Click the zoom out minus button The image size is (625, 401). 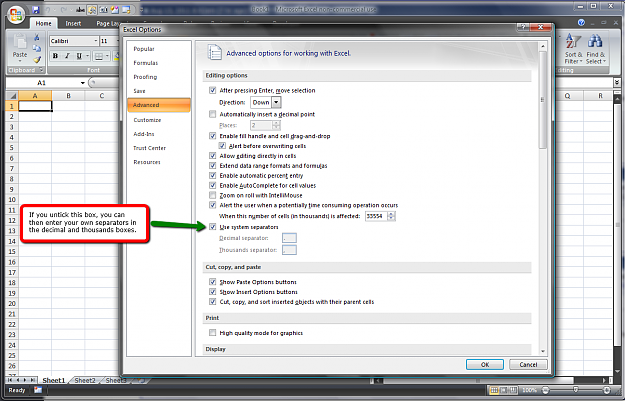click(546, 390)
